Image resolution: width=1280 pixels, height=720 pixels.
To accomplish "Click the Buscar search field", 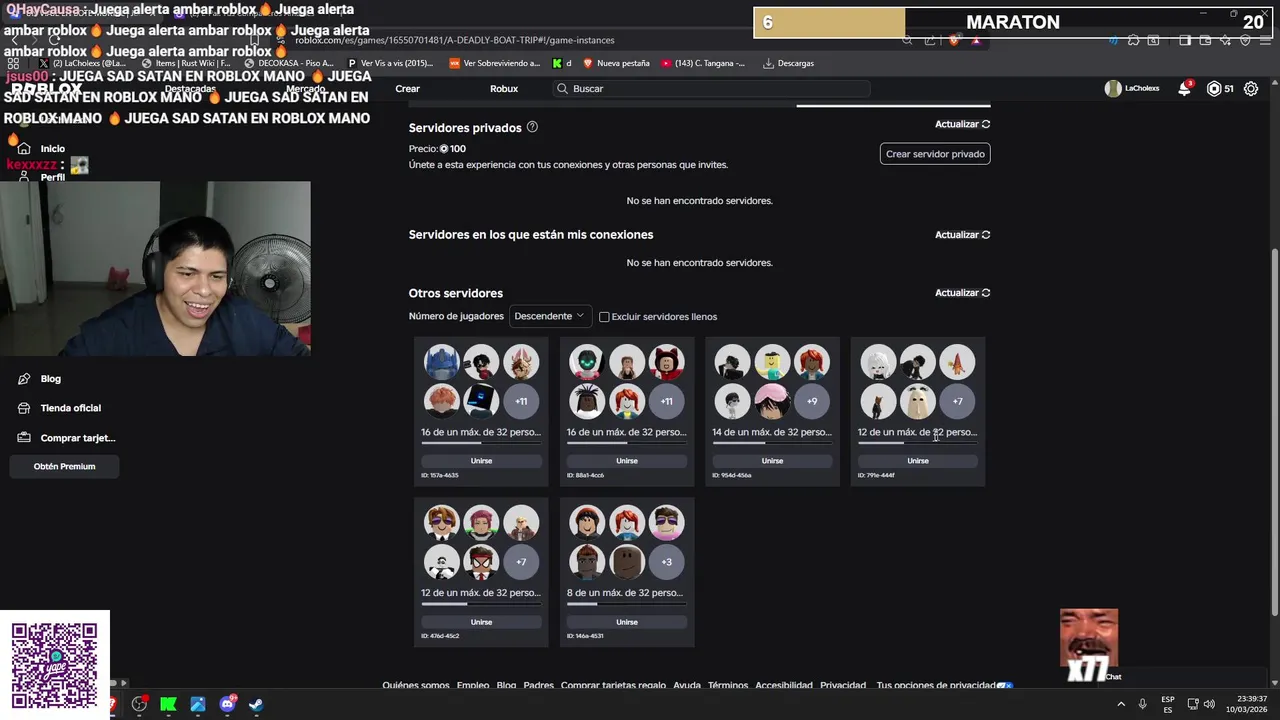I will click(711, 88).
